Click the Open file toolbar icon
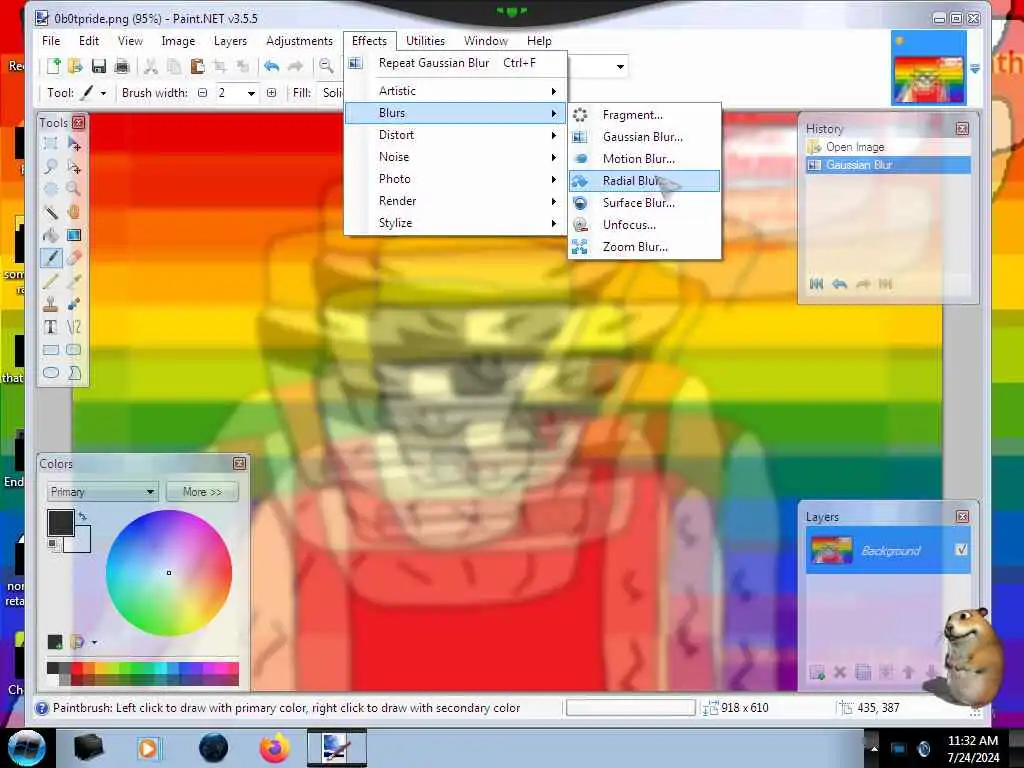 [x=75, y=66]
